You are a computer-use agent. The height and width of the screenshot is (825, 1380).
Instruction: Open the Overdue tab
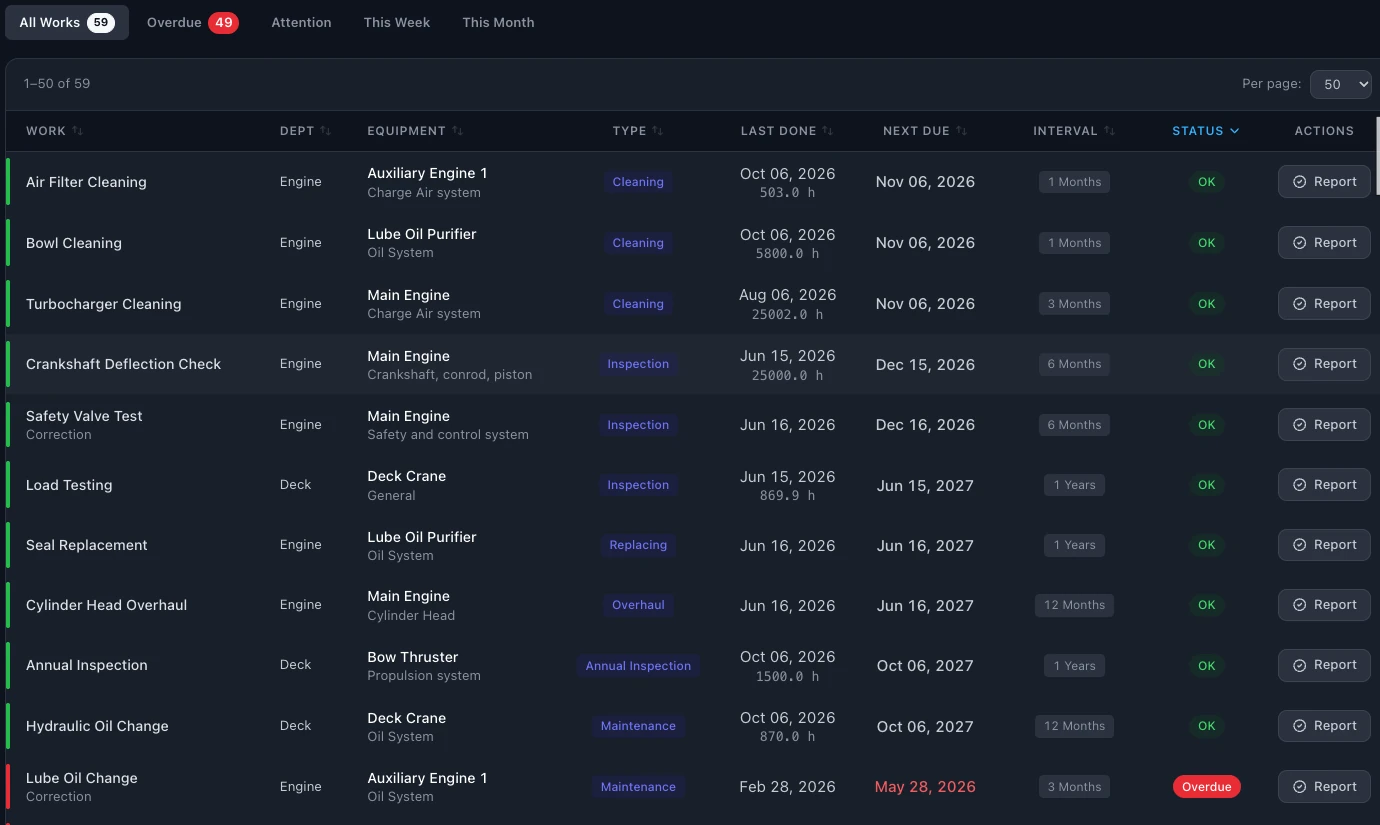[192, 22]
